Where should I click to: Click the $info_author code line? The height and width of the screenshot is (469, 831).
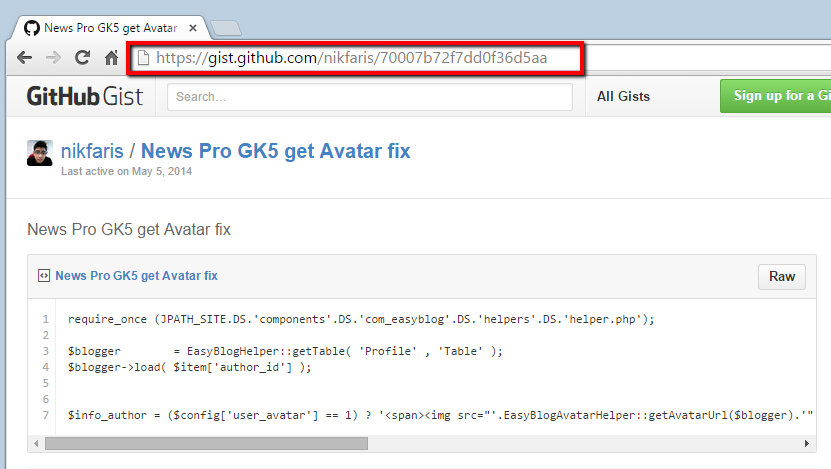[x=440, y=415]
